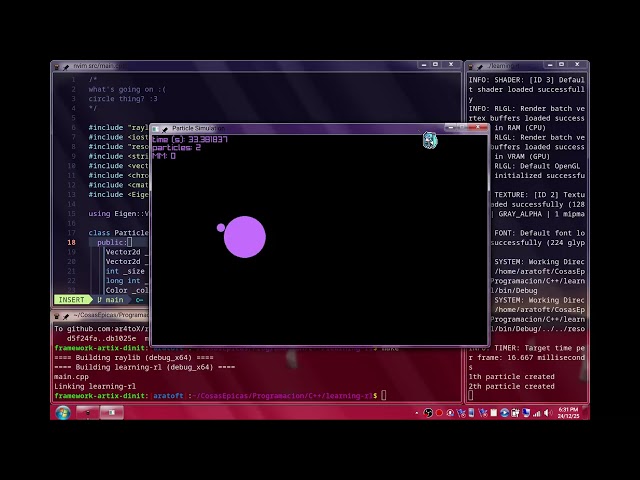The image size is (640, 480).
Task: Close the nvim editor window
Action: pos(451,64)
